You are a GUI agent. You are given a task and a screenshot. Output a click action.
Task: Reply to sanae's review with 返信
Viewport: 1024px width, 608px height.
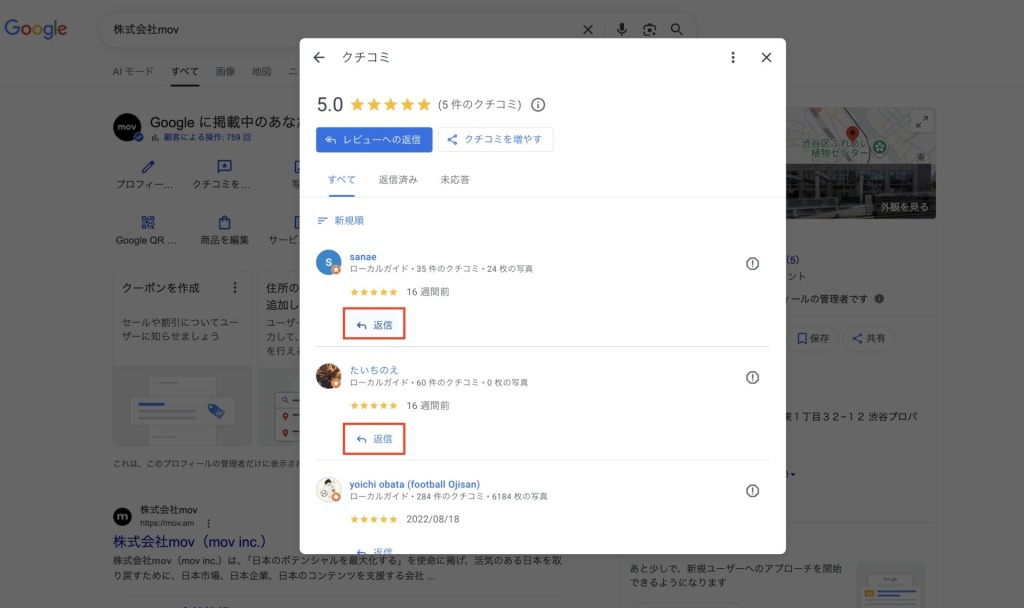pyautogui.click(x=374, y=325)
